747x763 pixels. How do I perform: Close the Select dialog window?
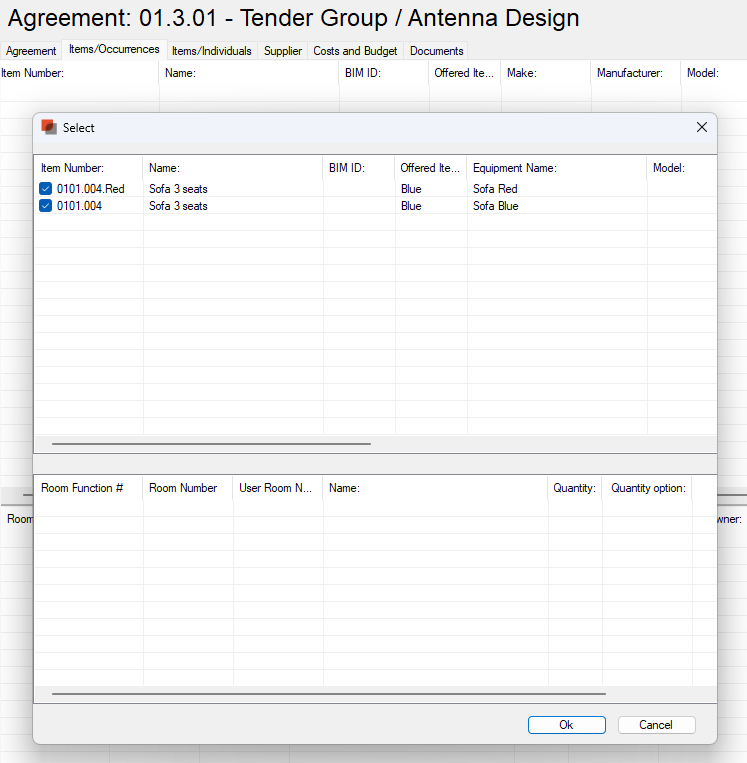point(701,127)
